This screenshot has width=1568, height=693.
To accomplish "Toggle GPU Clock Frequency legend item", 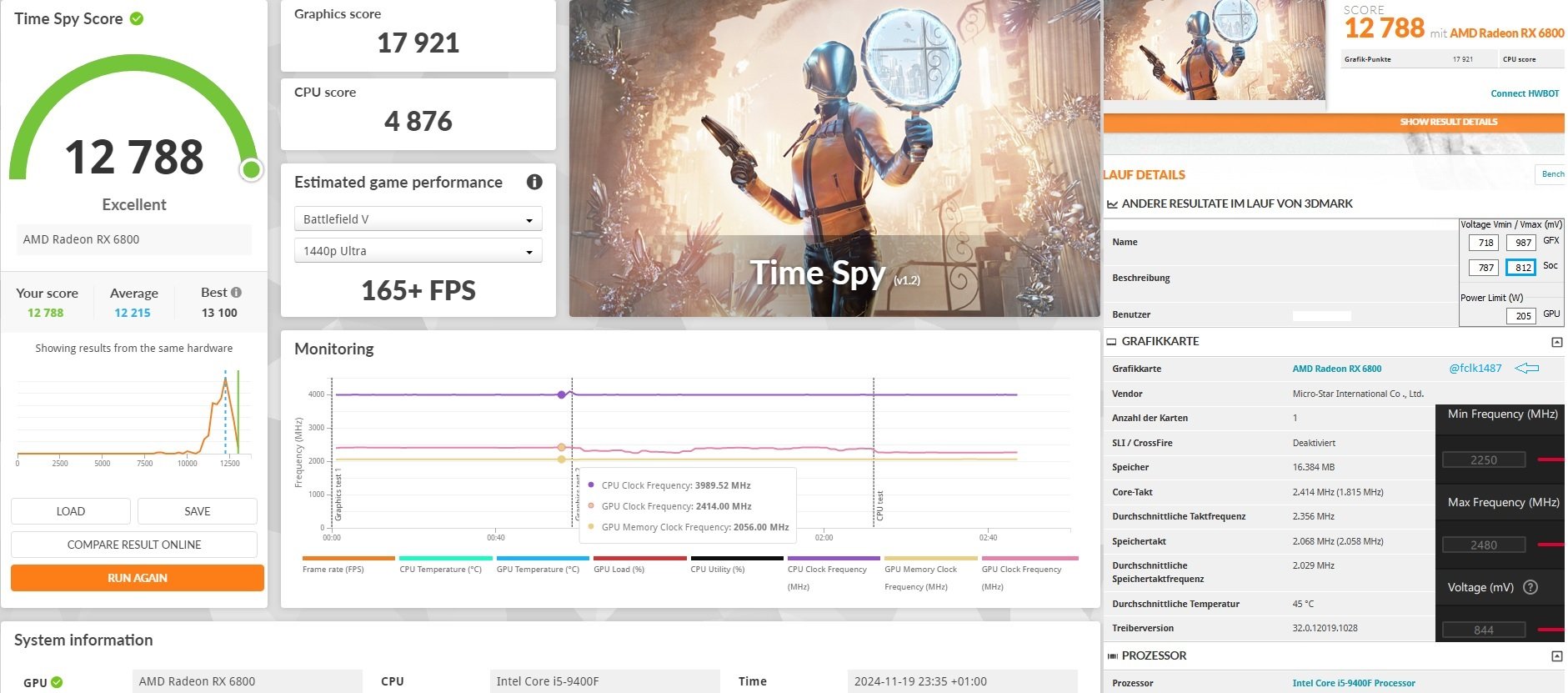I will [x=1029, y=574].
